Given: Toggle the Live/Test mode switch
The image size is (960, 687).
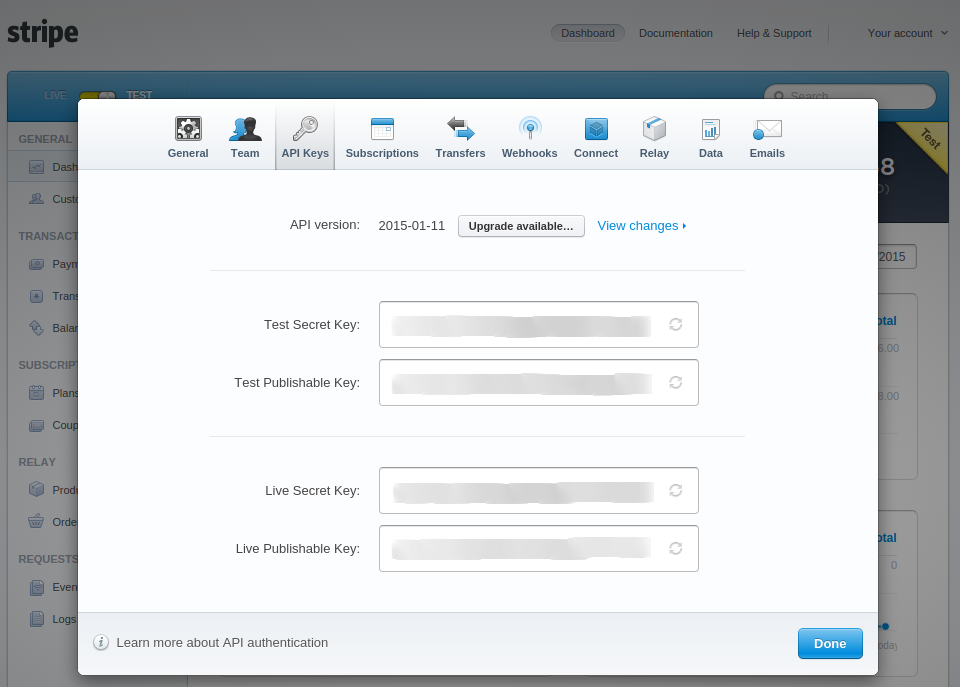Looking at the screenshot, I should (98, 96).
